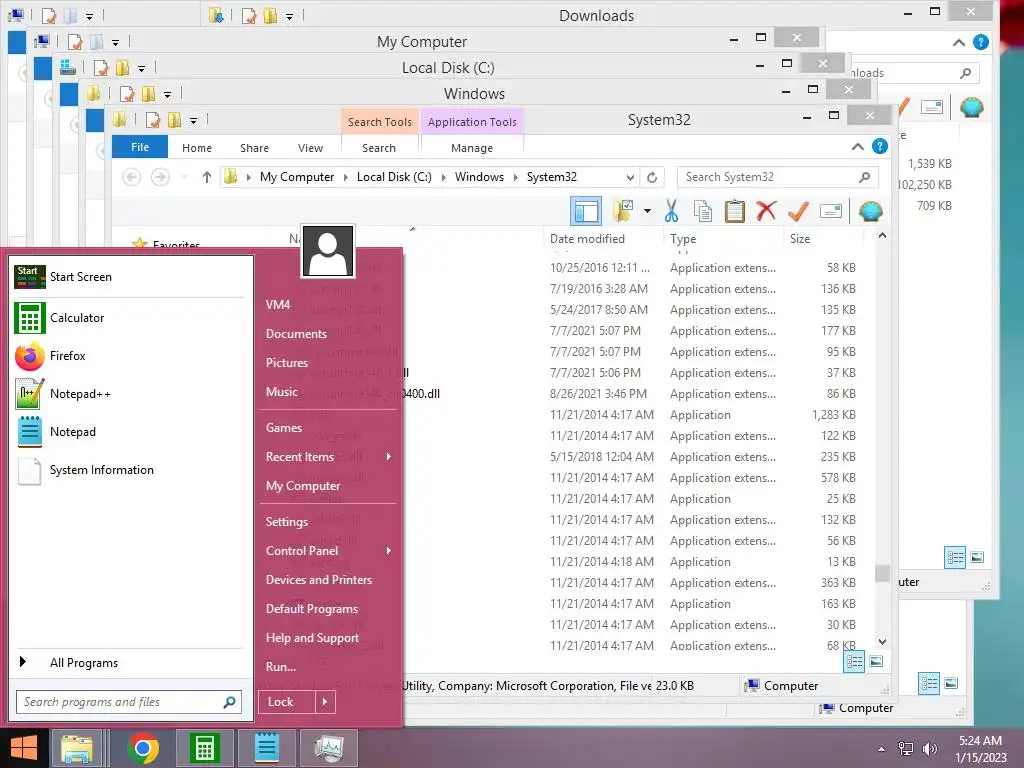1024x768 pixels.
Task: Click the E-mail envelope toolbar icon
Action: coord(831,211)
